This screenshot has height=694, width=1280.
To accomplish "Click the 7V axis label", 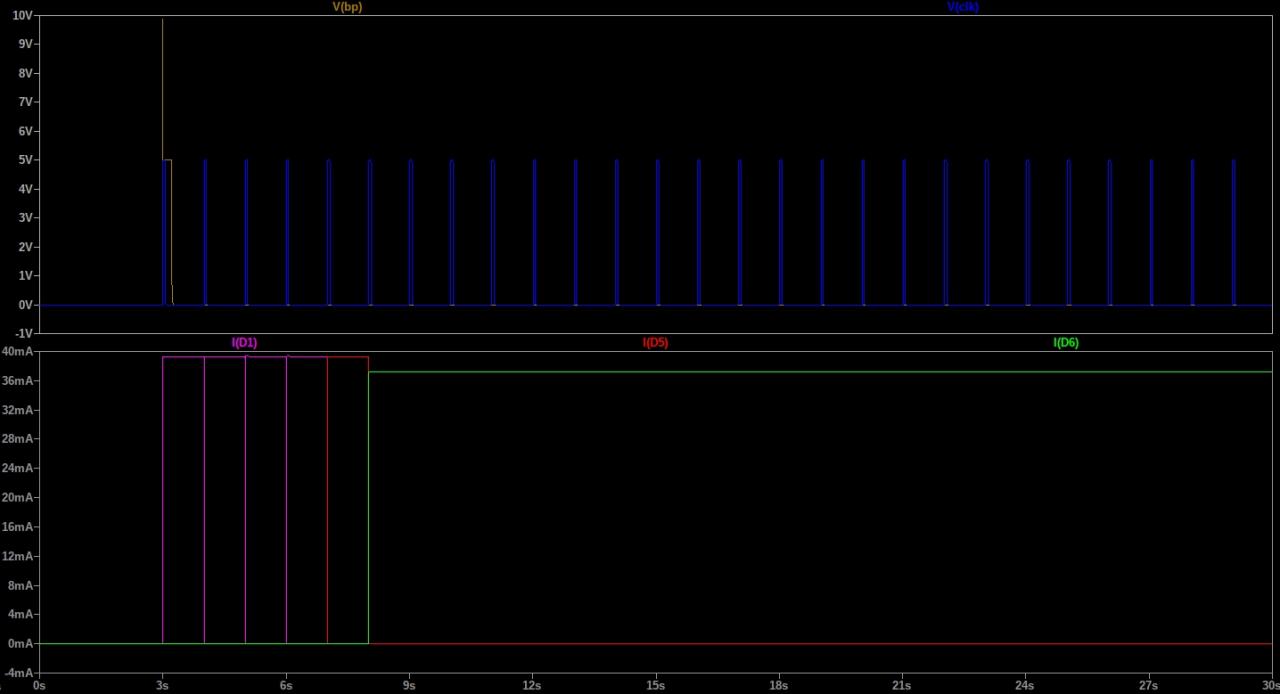I will (27, 103).
